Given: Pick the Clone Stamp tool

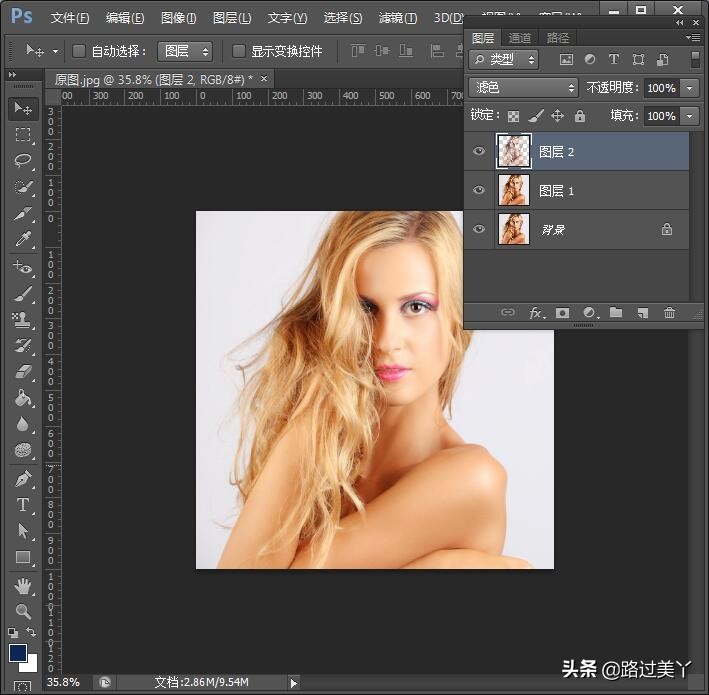Looking at the screenshot, I should pyautogui.click(x=23, y=320).
